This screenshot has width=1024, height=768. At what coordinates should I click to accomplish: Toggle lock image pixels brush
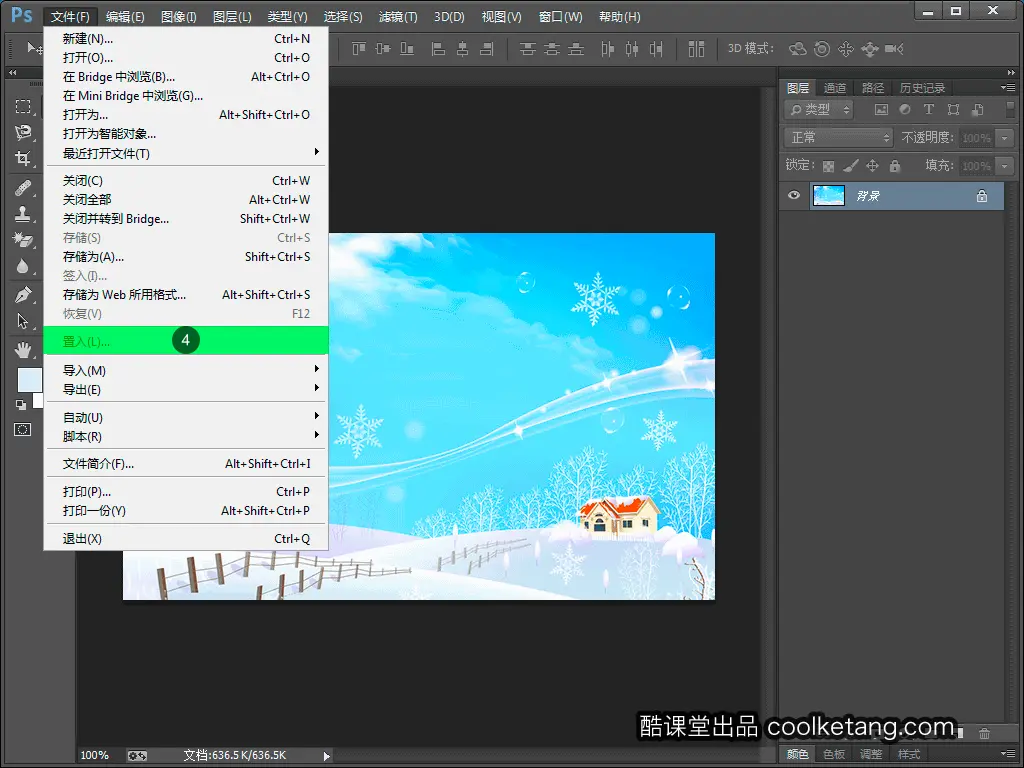coord(850,166)
